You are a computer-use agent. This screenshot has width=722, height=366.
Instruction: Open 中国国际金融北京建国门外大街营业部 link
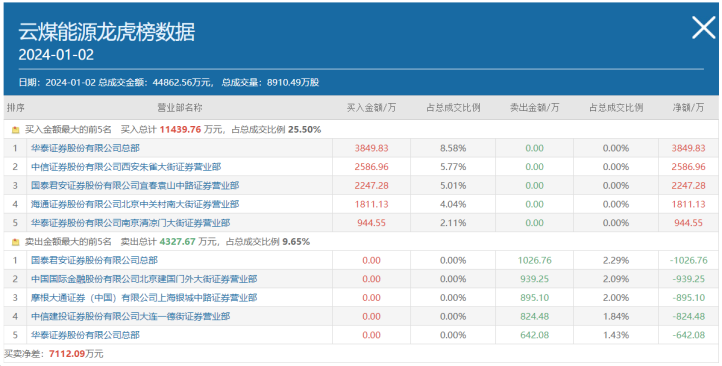[x=144, y=279]
